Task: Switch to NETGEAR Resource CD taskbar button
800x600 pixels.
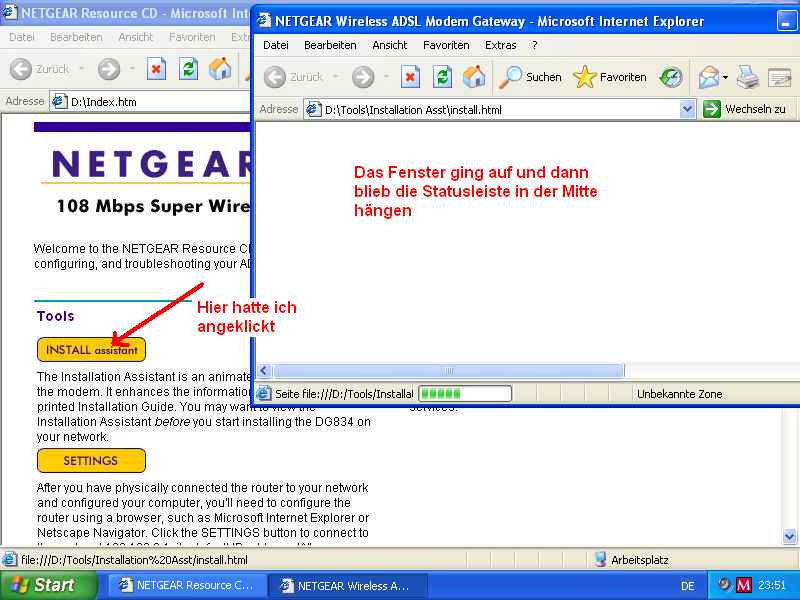Action: [x=186, y=585]
